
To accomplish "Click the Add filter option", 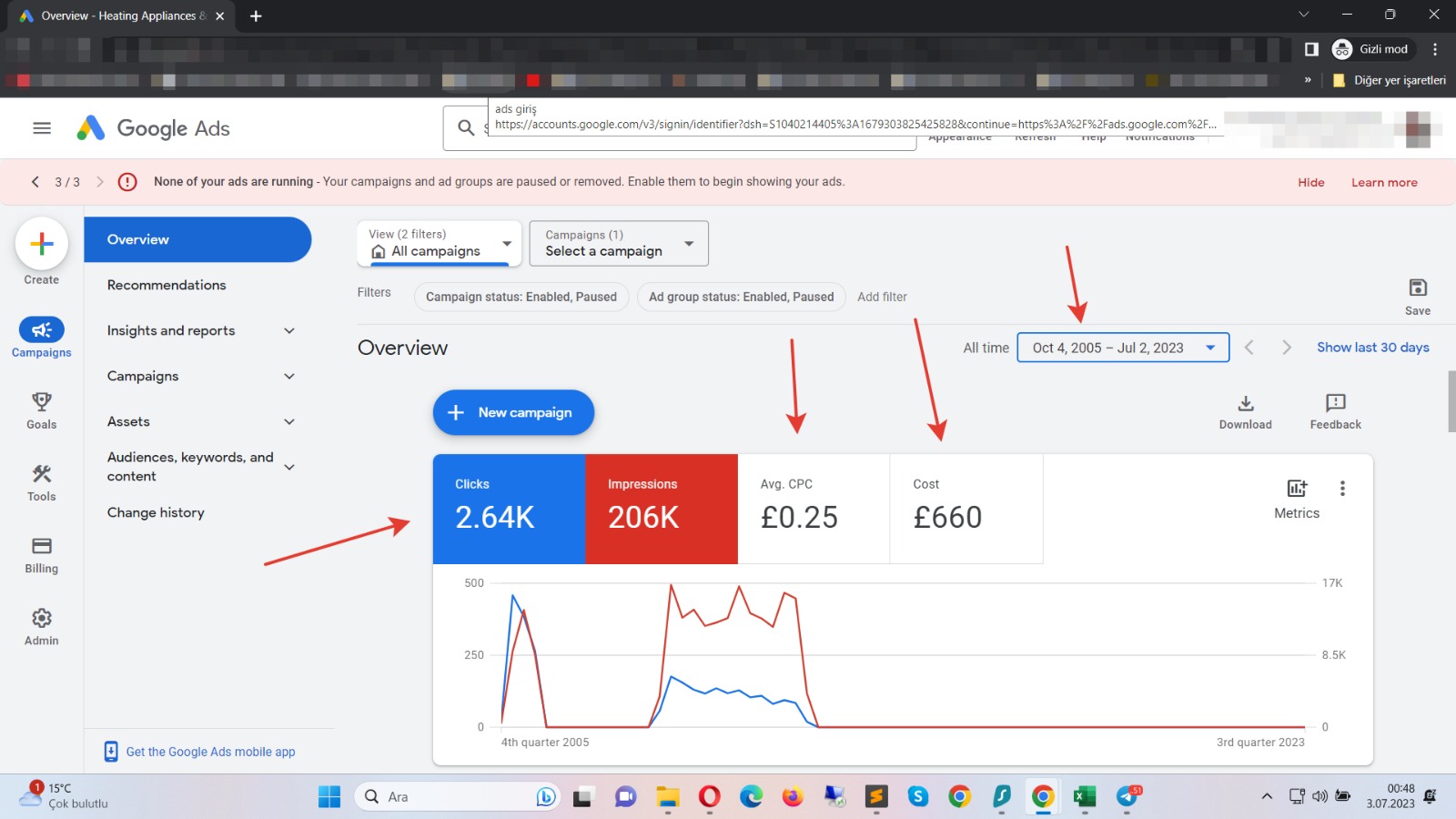I will click(882, 297).
